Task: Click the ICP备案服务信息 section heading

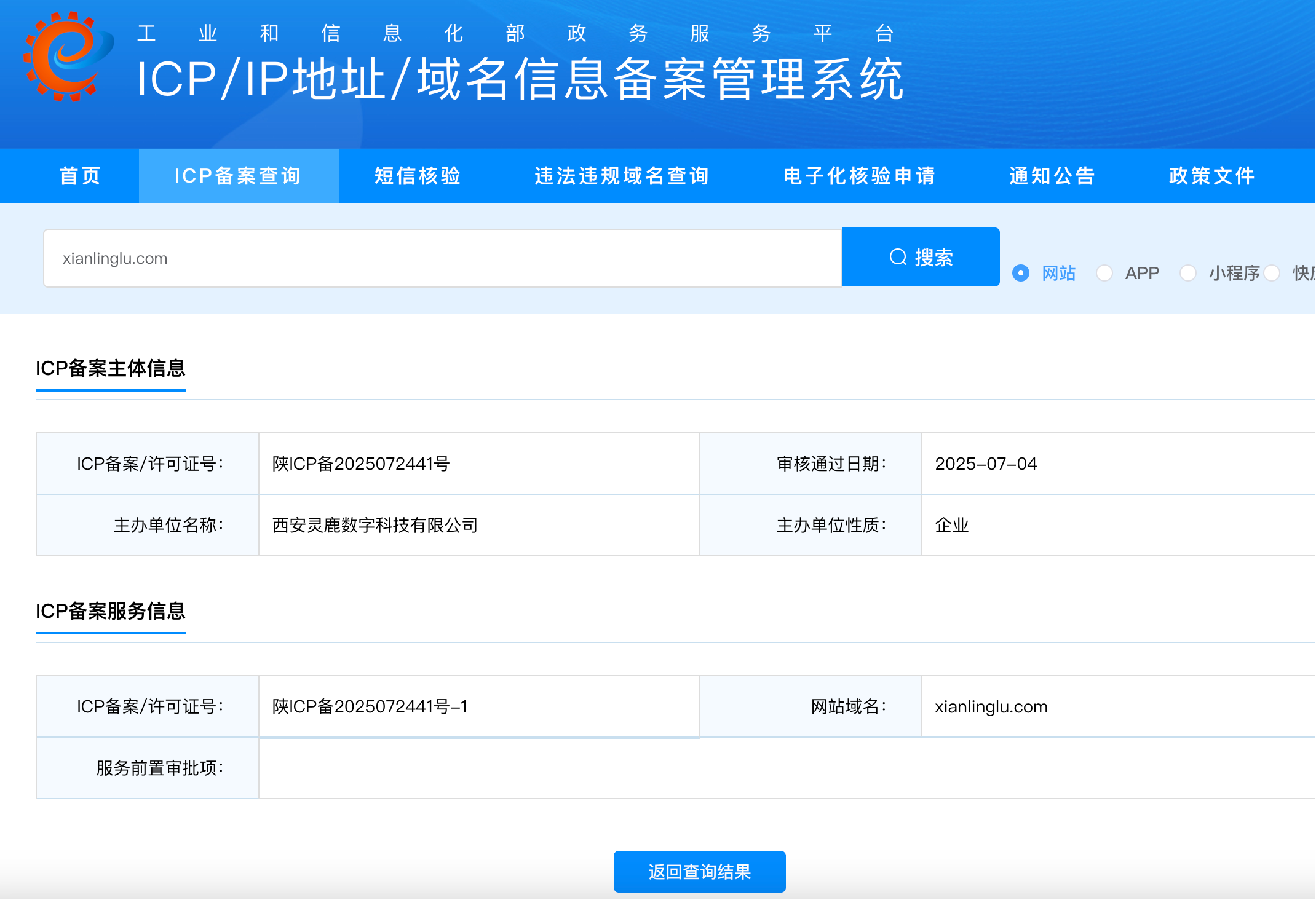Action: pyautogui.click(x=111, y=611)
